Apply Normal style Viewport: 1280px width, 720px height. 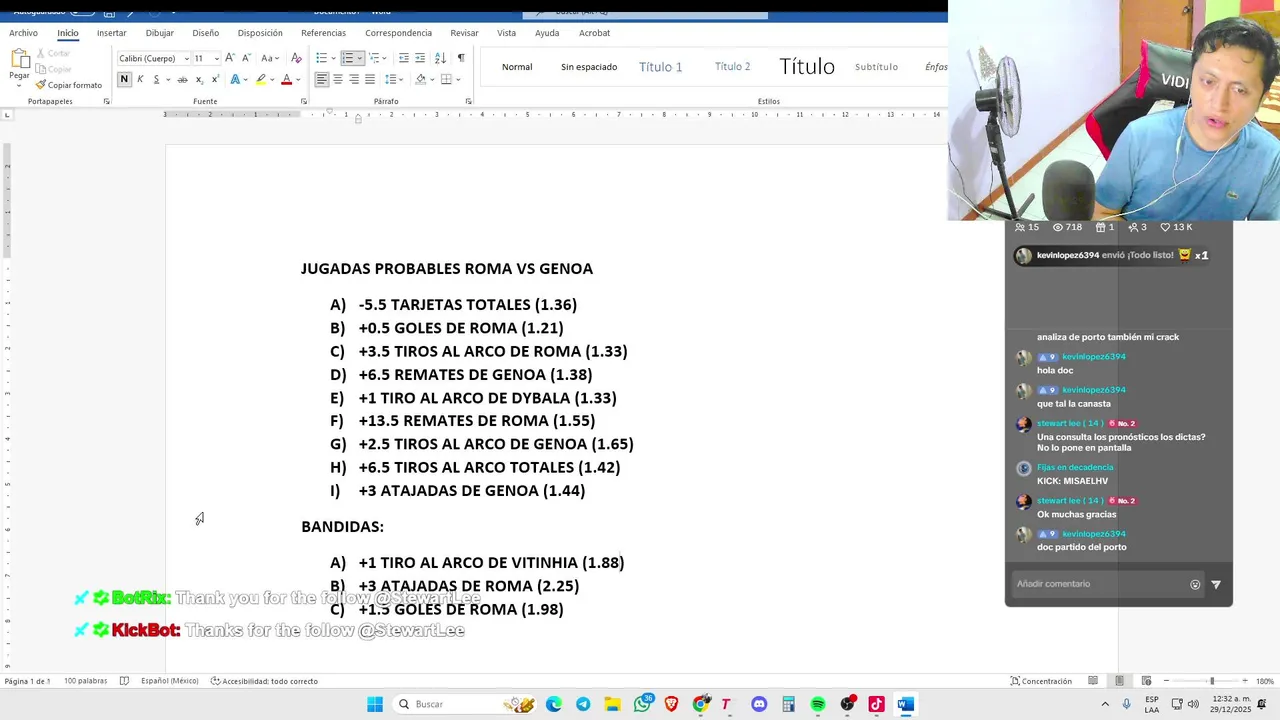[517, 67]
